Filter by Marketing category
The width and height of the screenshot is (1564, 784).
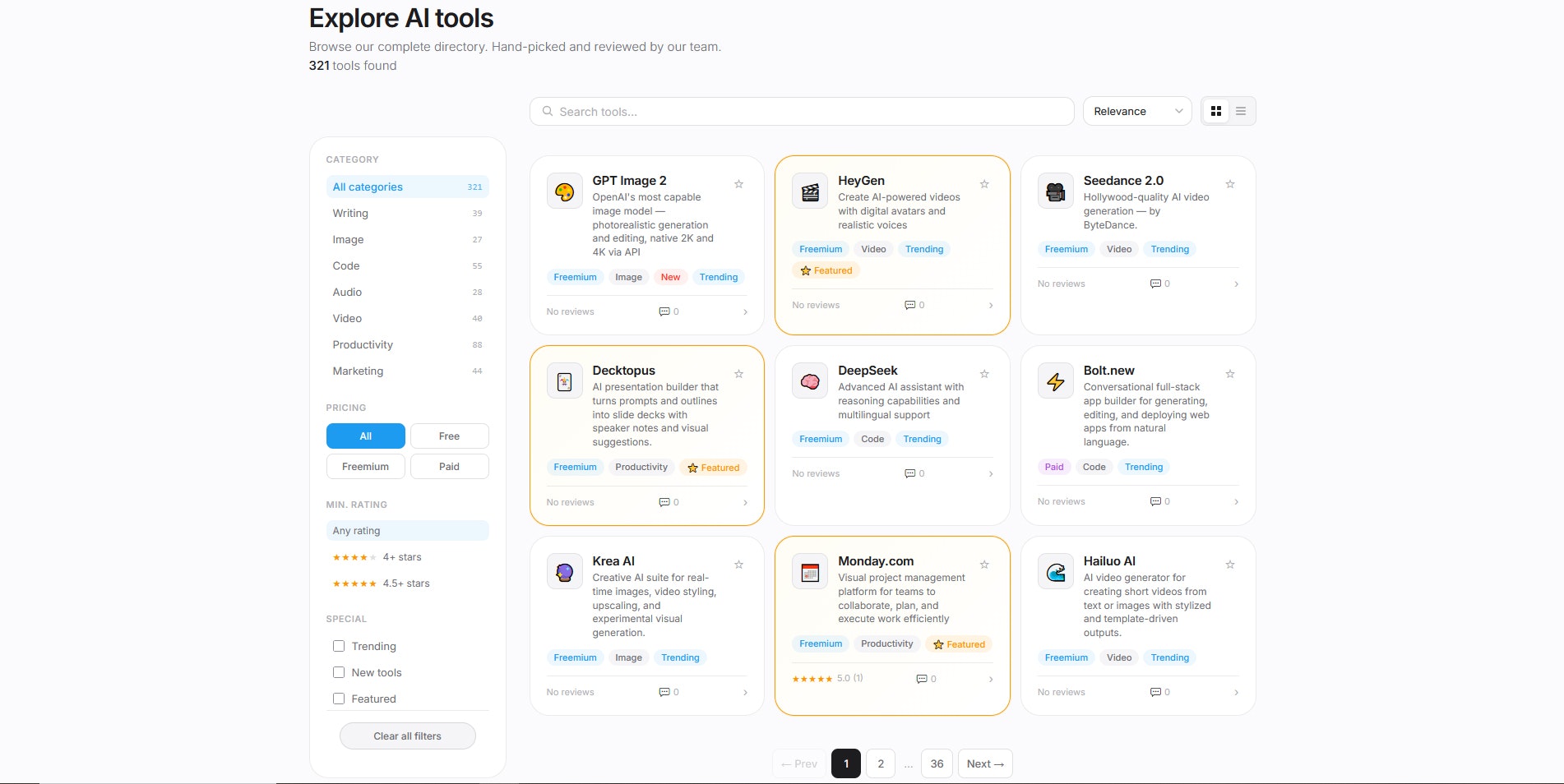coord(408,371)
